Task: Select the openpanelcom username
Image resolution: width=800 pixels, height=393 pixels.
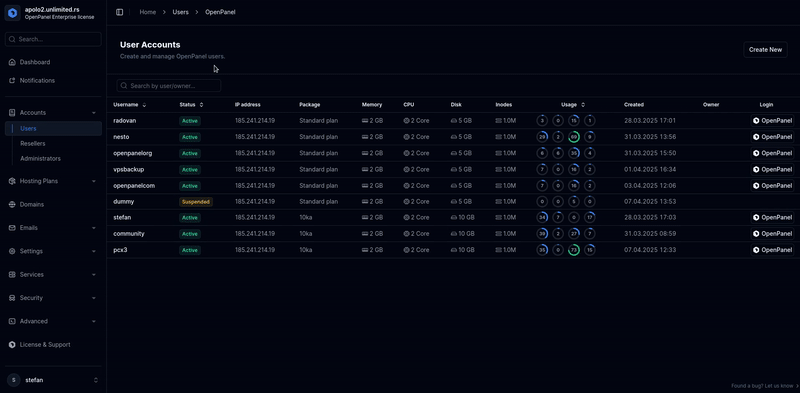Action: (134, 186)
